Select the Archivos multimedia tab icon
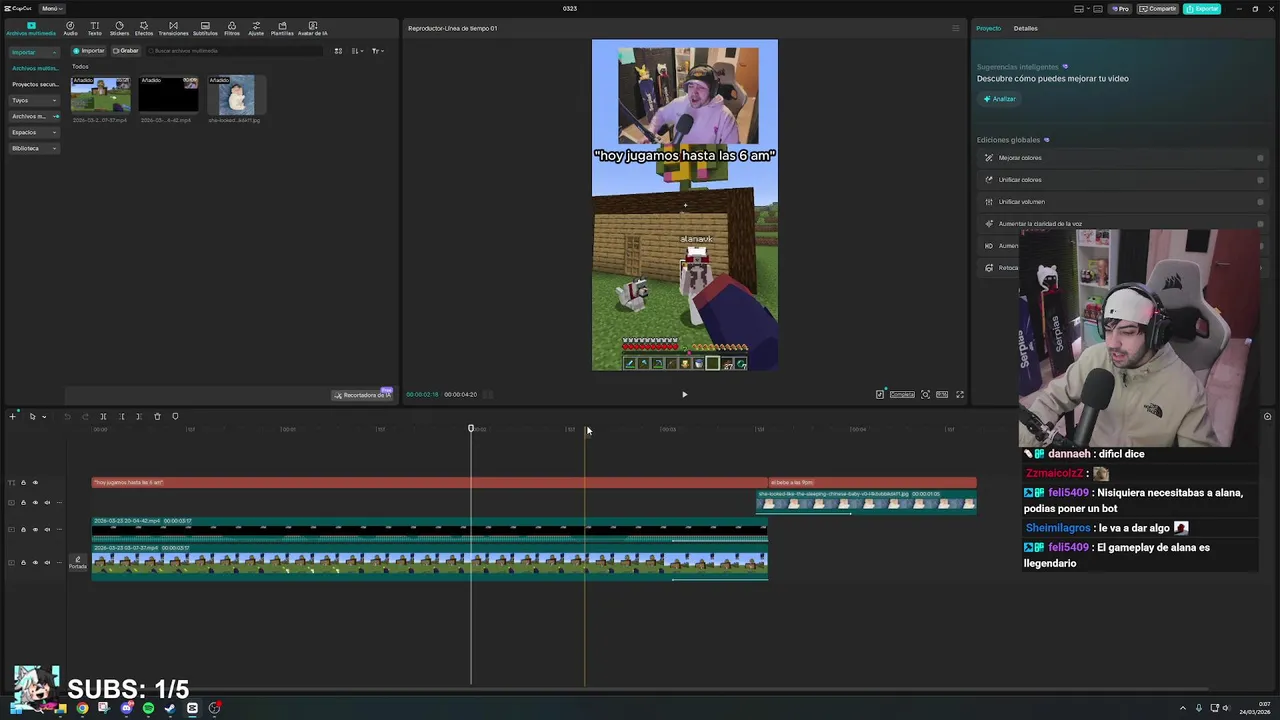The height and width of the screenshot is (720, 1280). click(31, 28)
